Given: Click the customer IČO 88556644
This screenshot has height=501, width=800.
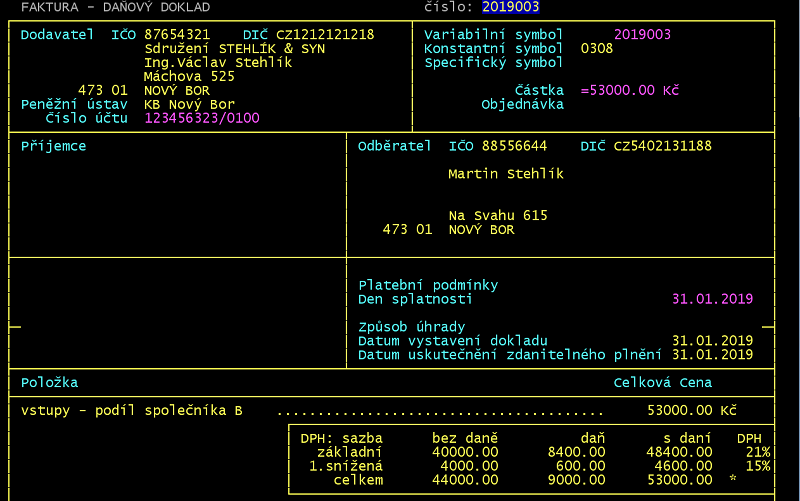Looking at the screenshot, I should (x=514, y=146).
